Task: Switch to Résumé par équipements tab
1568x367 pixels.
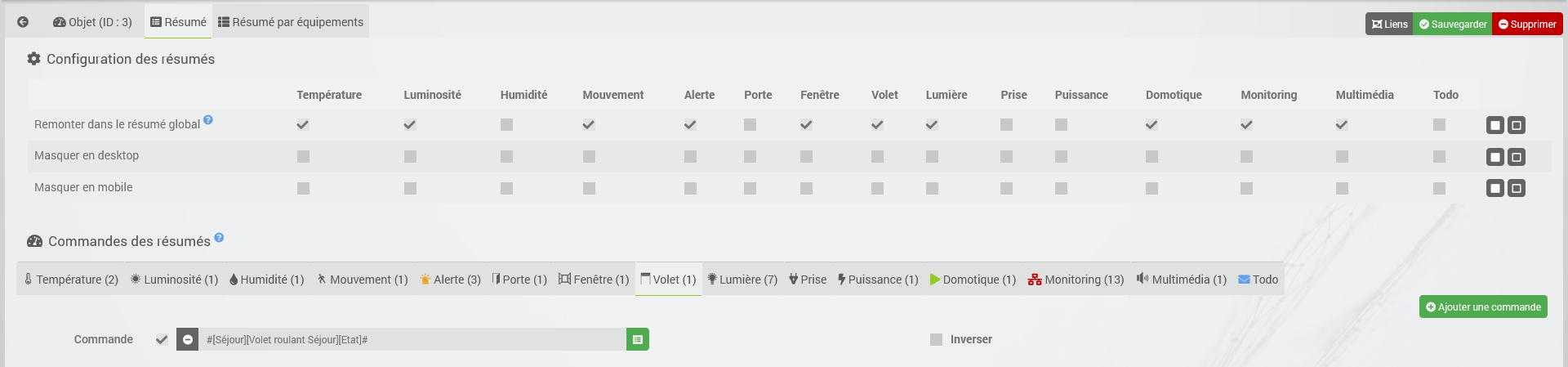Action: coord(291,22)
